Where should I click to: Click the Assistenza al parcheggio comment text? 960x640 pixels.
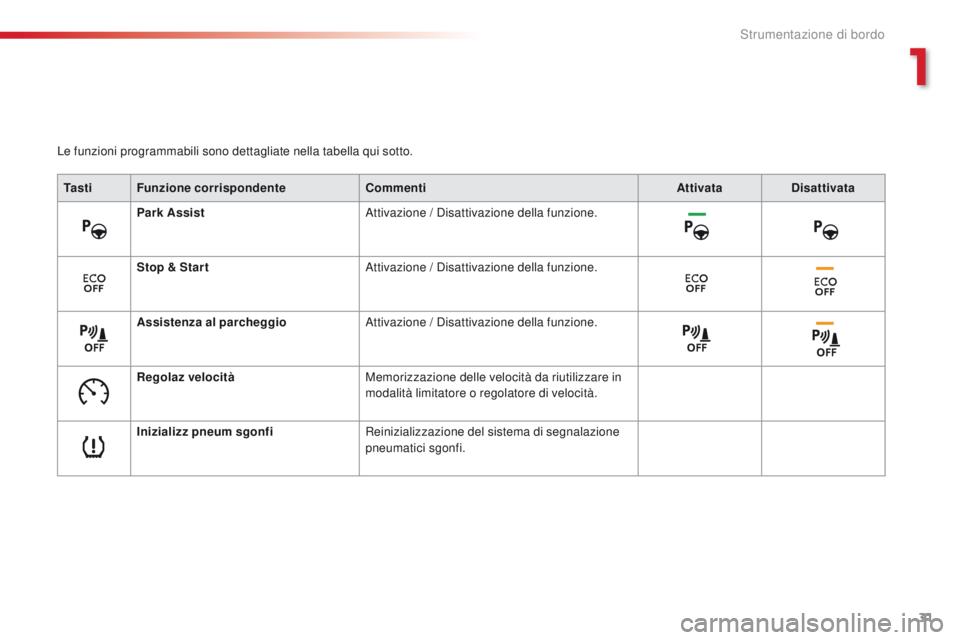click(481, 322)
